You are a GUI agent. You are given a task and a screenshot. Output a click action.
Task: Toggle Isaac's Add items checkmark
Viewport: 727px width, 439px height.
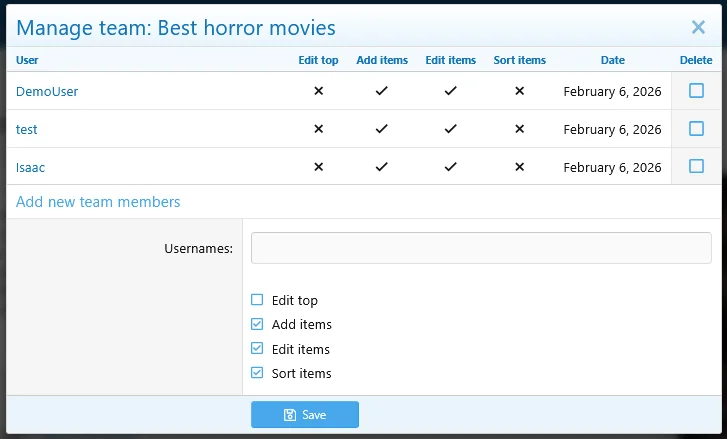381,167
